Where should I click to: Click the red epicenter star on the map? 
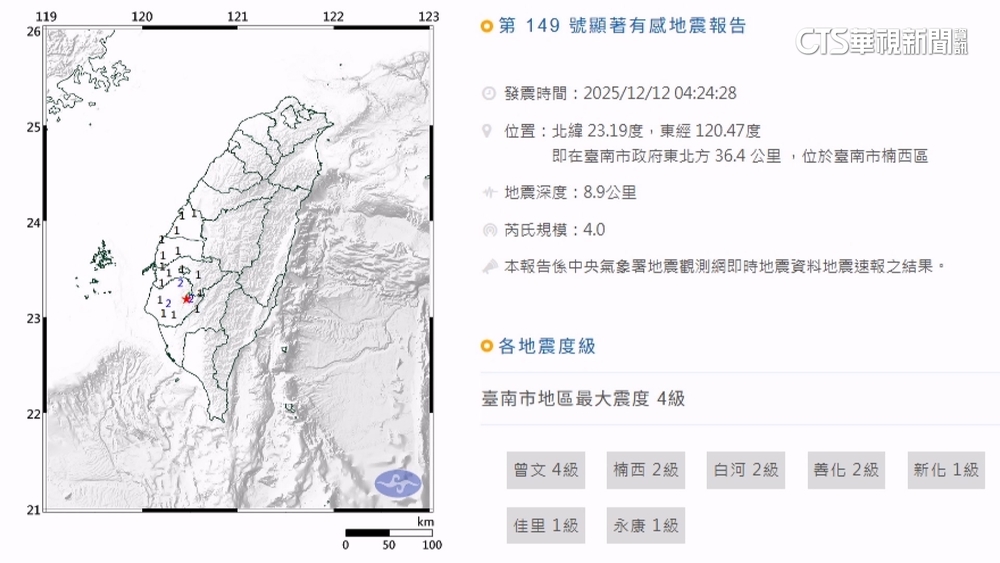[x=186, y=298]
